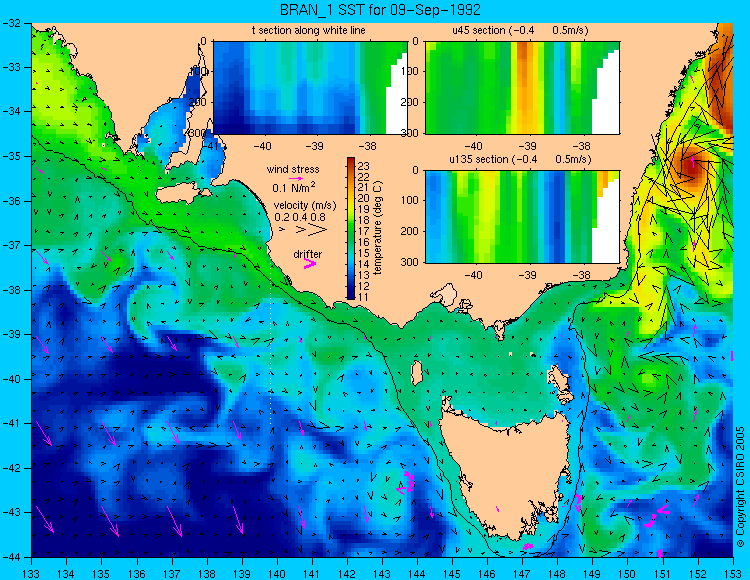
Task: Click the '14' colorbar tick value
Action: coord(363,264)
